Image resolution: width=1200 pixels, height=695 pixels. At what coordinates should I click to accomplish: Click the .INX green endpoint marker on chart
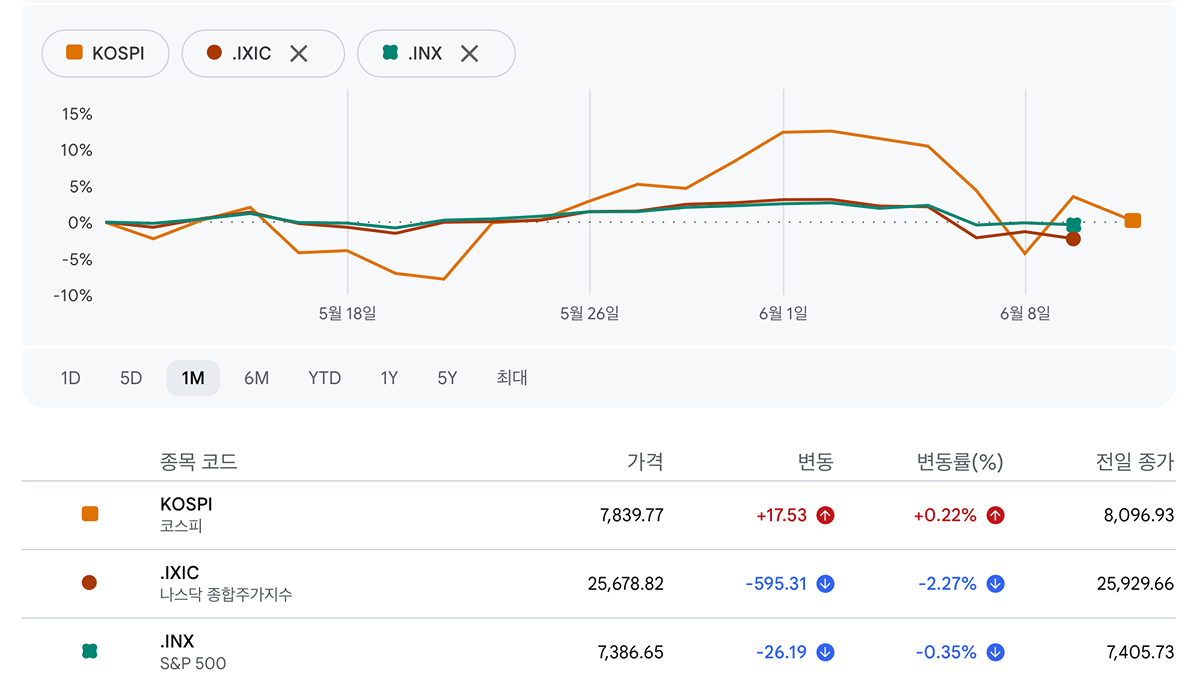pos(1073,225)
